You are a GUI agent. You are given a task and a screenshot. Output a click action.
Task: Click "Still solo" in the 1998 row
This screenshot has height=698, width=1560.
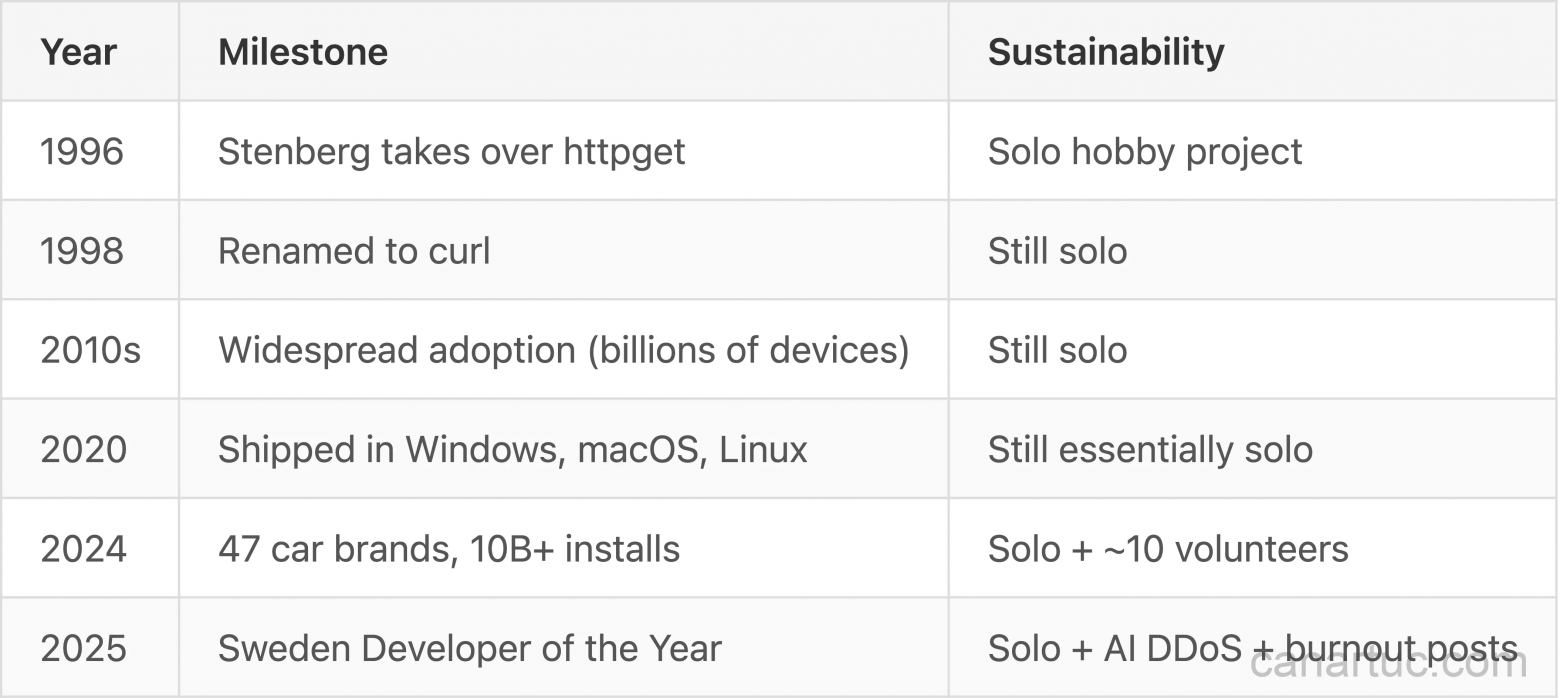click(x=1057, y=250)
